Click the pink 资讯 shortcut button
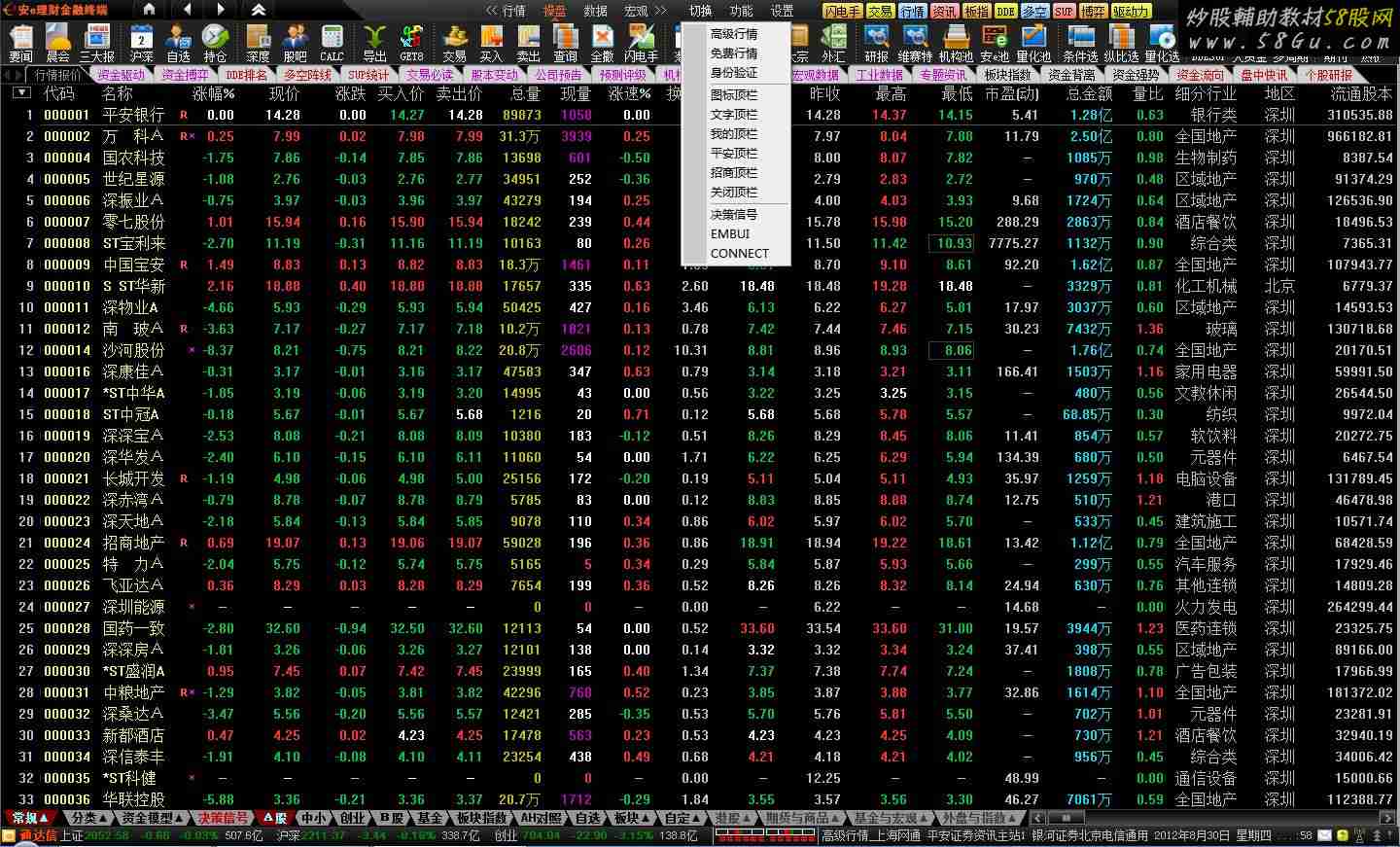1400x847 pixels. 944,12
